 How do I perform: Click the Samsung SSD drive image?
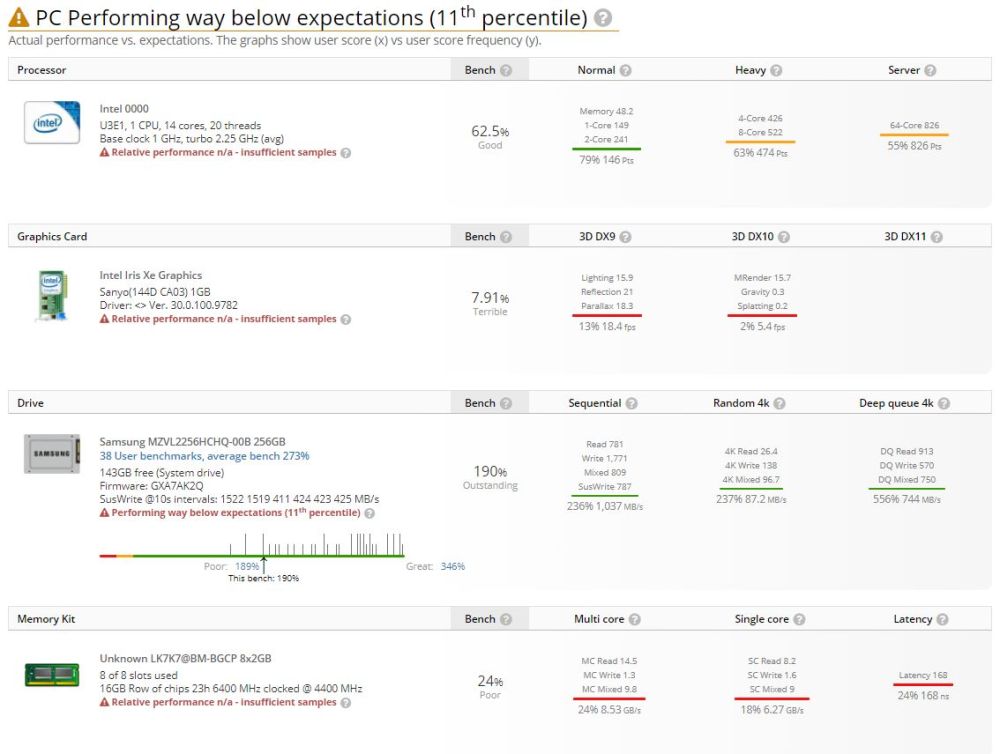click(52, 454)
